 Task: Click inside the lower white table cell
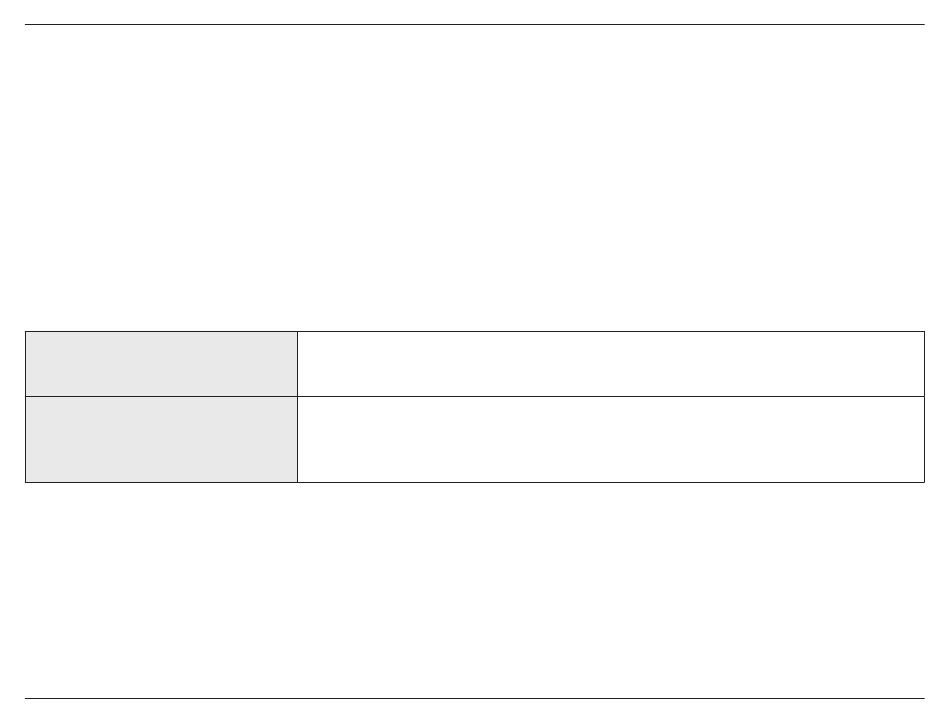(x=611, y=440)
